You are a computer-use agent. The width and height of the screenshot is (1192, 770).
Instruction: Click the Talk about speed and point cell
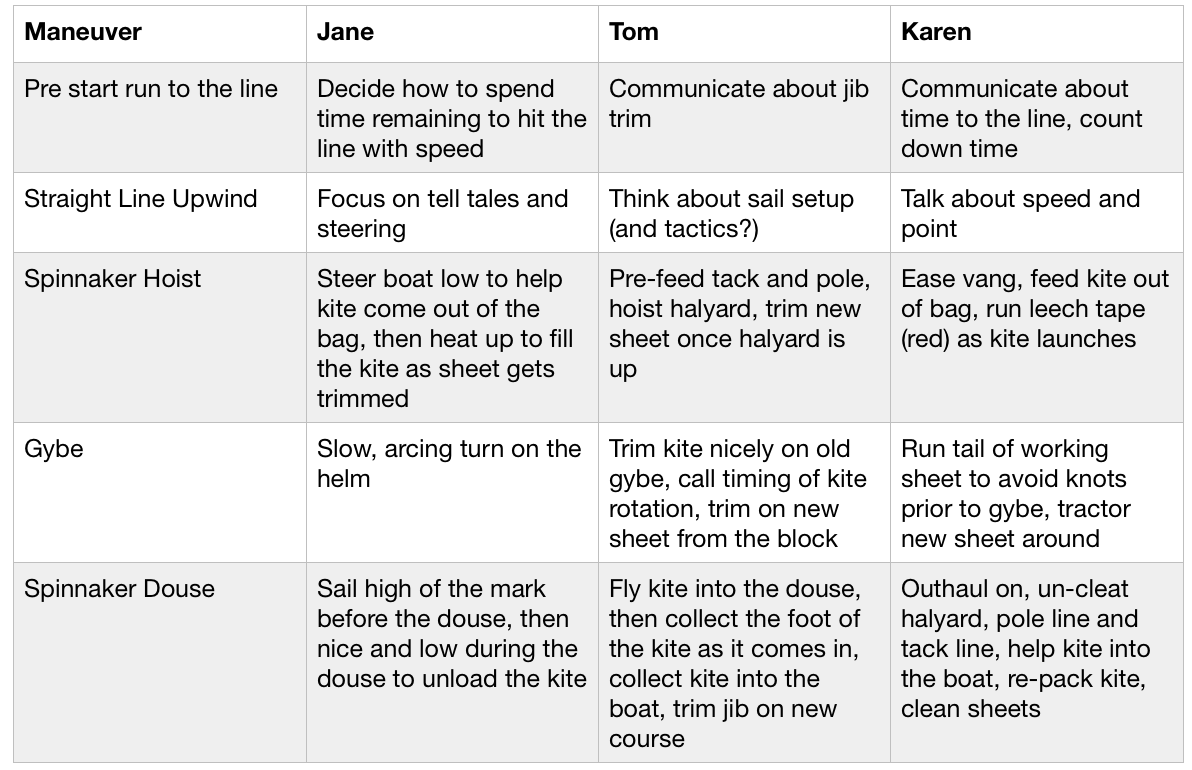click(1037, 212)
